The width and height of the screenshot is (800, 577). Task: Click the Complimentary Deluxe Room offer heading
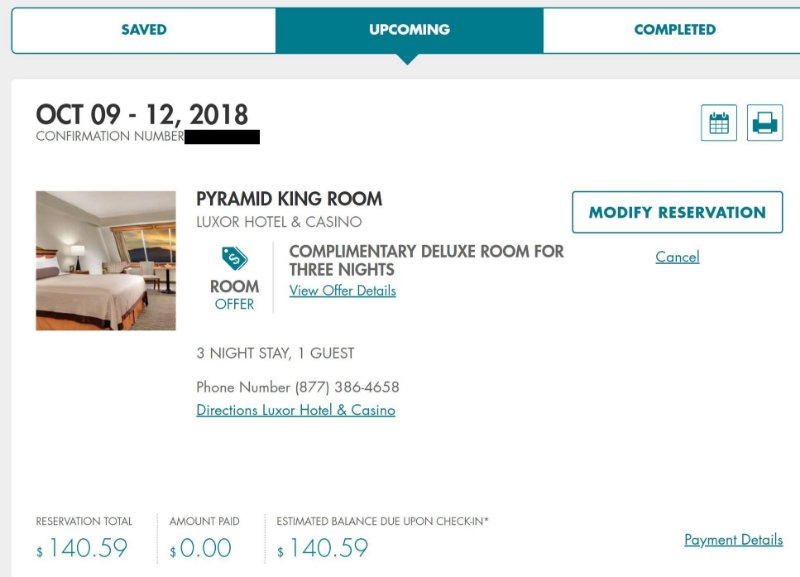click(x=426, y=260)
